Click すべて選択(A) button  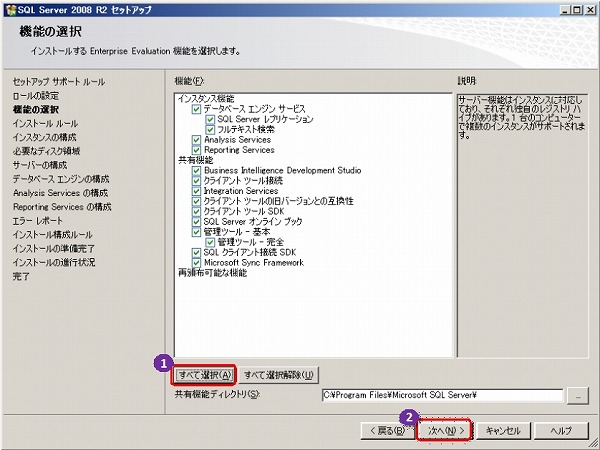(x=204, y=375)
